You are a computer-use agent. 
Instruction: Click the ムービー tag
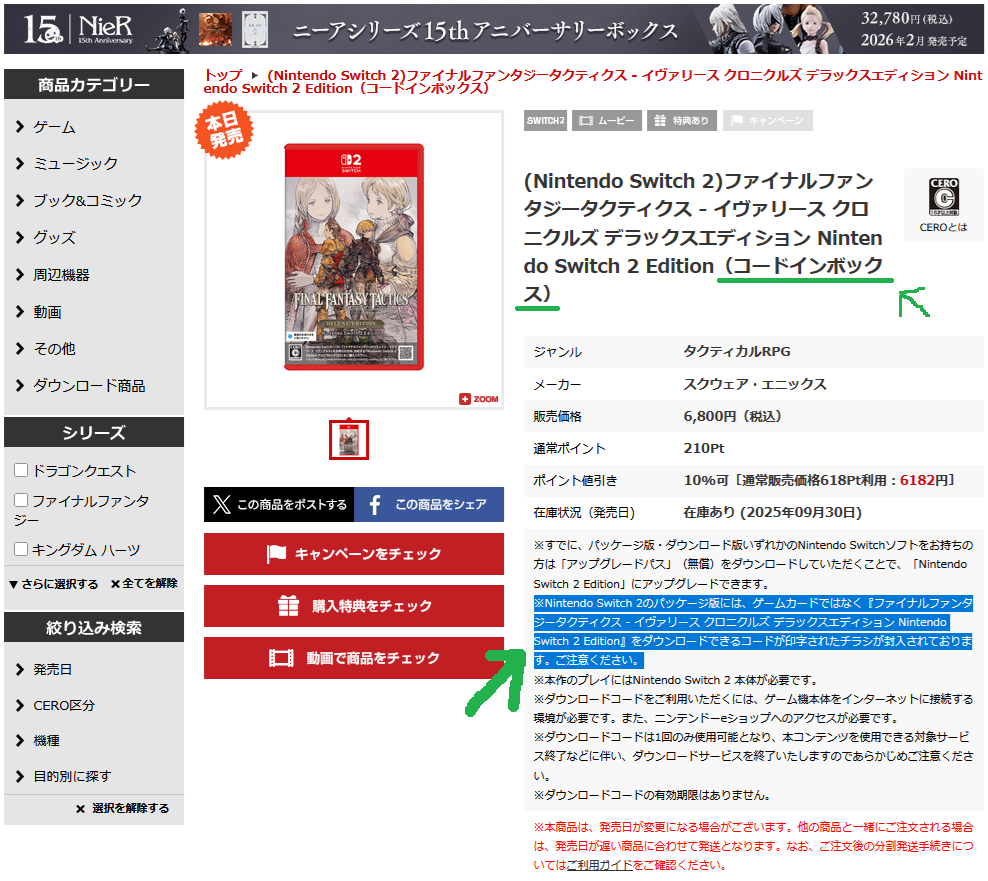coord(607,120)
